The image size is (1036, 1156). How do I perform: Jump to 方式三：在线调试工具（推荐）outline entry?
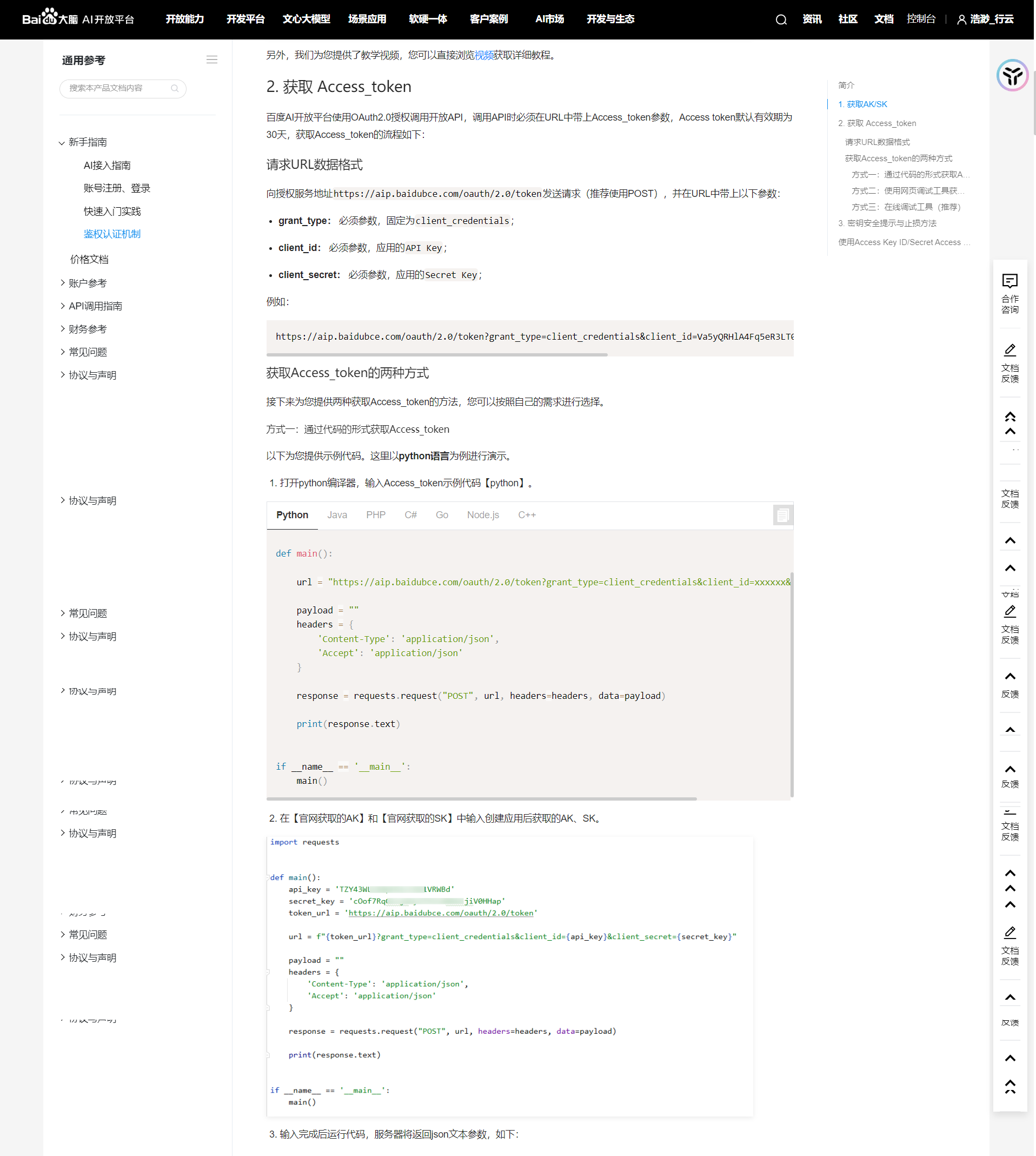[x=906, y=207]
